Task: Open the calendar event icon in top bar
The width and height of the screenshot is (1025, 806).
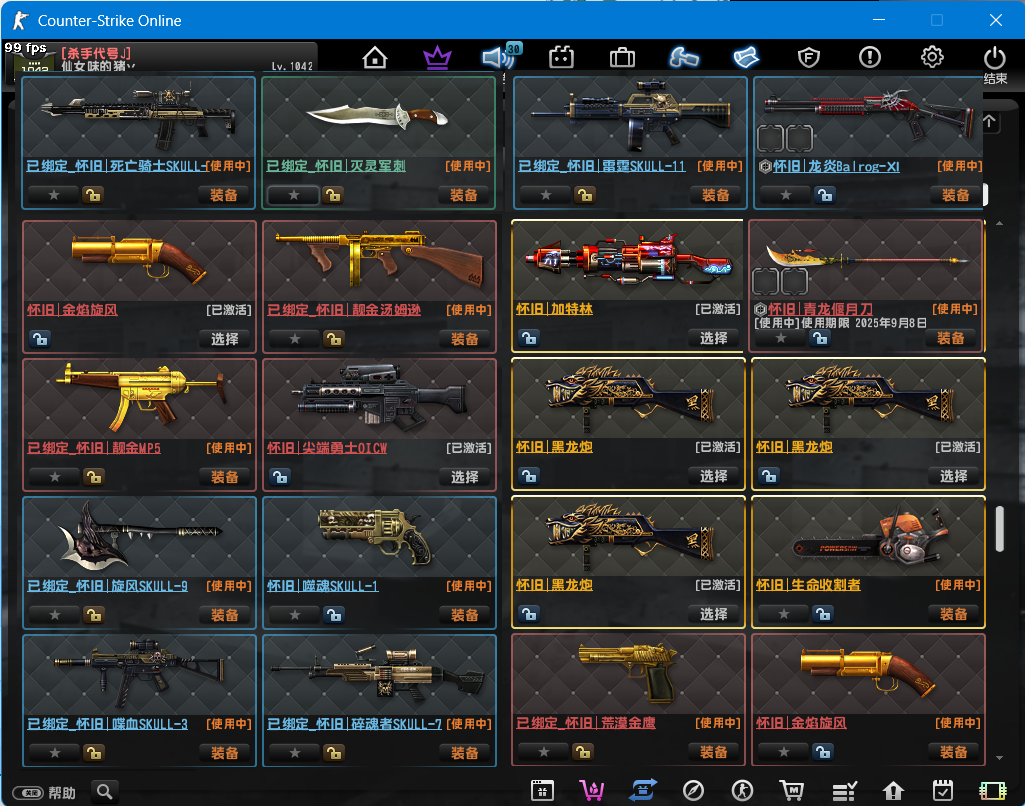Action: coord(561,58)
